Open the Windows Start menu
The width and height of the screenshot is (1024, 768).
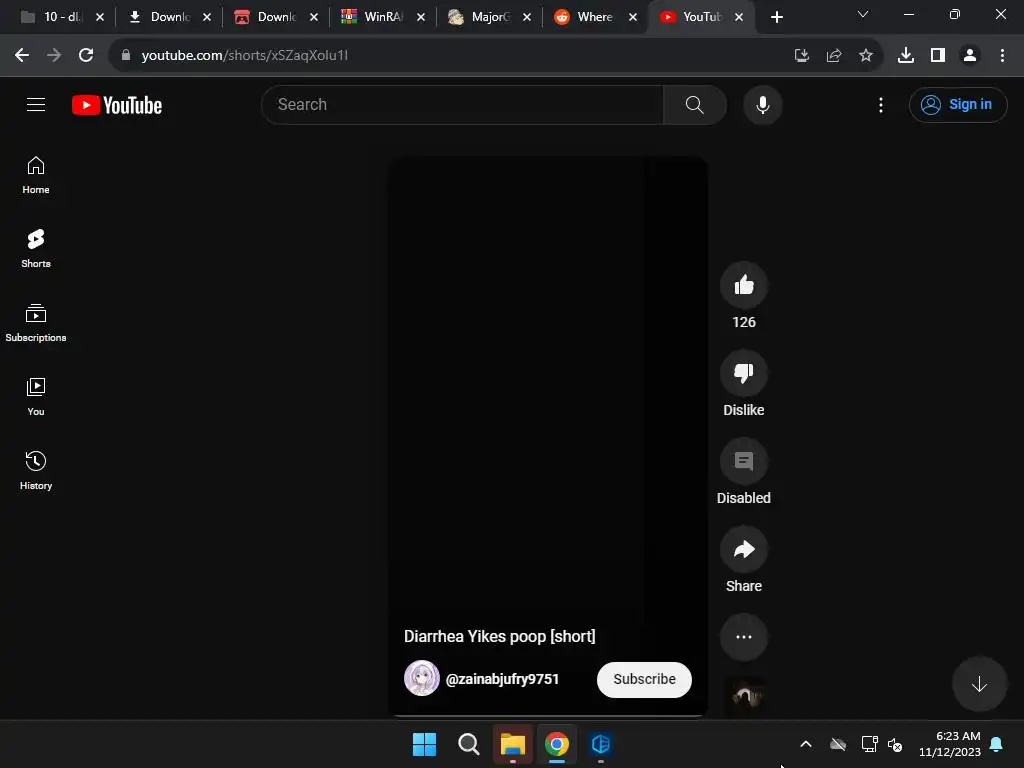[x=424, y=744]
